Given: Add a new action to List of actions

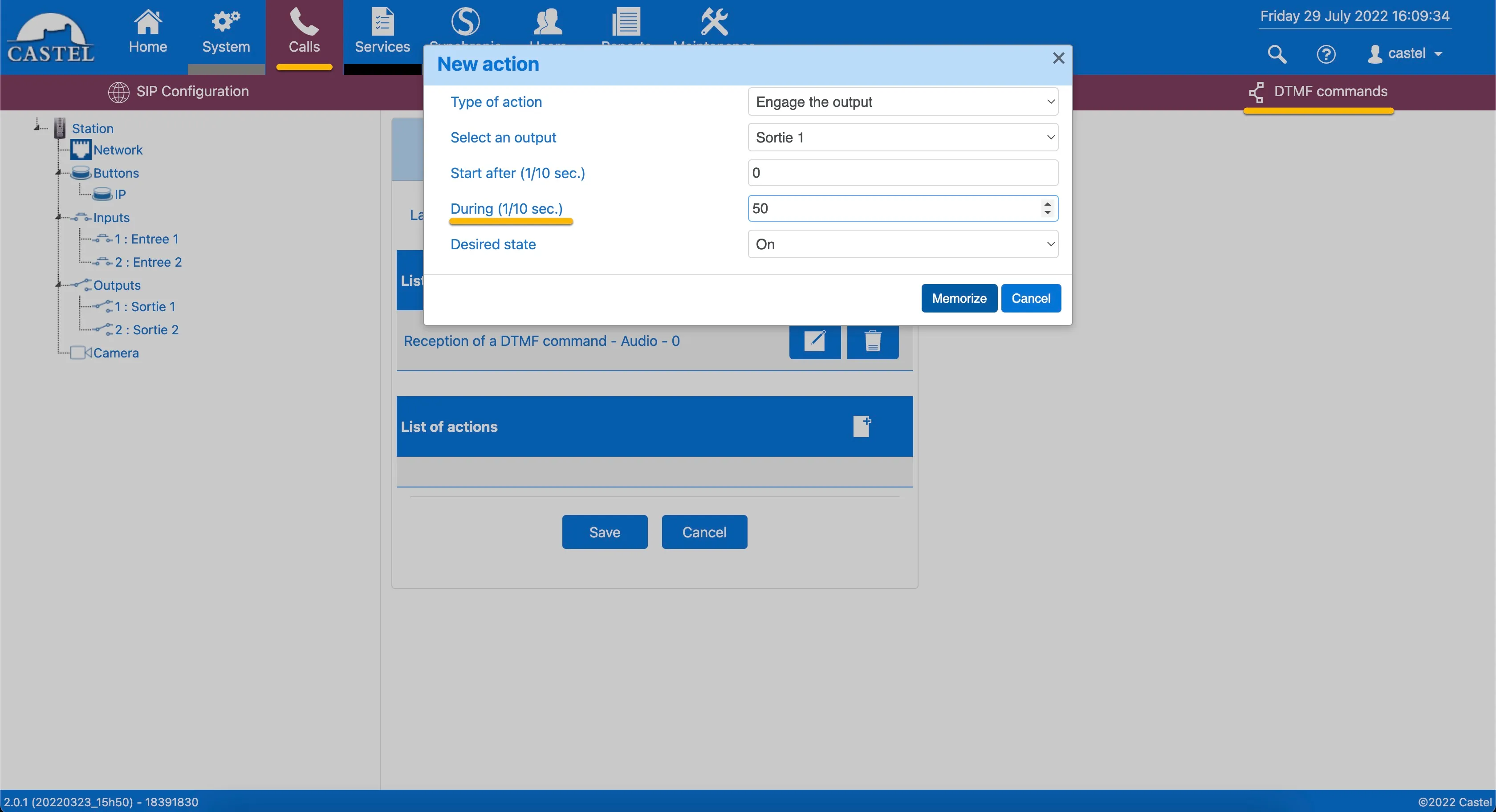Looking at the screenshot, I should (862, 426).
